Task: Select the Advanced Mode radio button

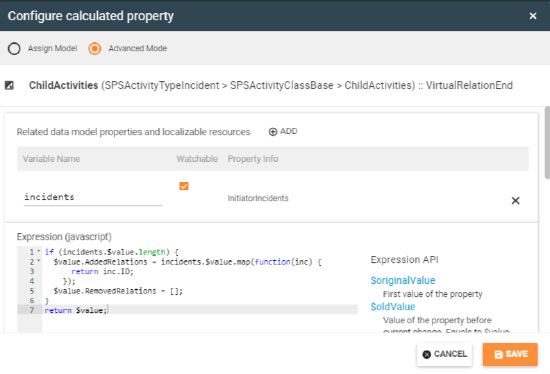Action: point(95,48)
